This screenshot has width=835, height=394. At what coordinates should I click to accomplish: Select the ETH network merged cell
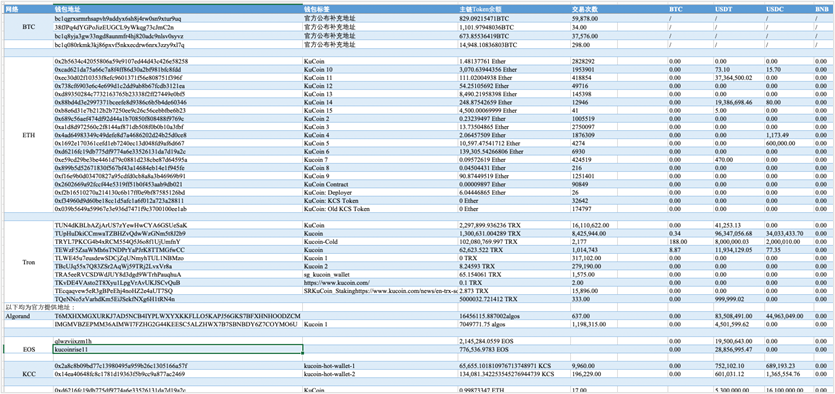pyautogui.click(x=28, y=135)
